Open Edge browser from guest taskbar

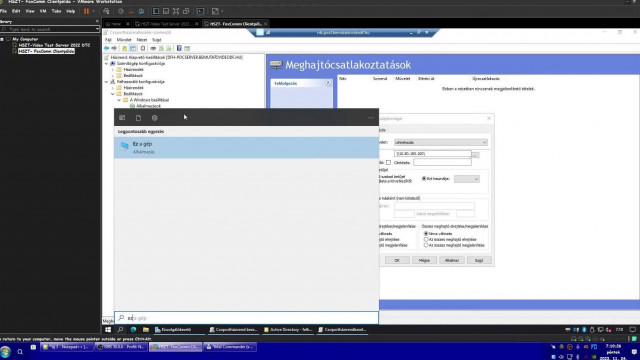133,329
